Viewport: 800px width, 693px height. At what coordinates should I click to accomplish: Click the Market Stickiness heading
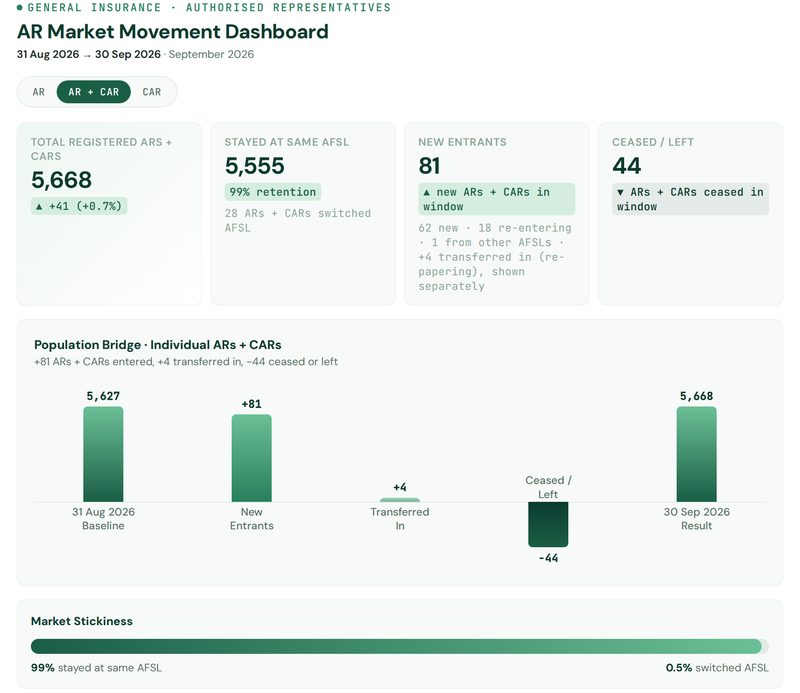click(x=82, y=621)
